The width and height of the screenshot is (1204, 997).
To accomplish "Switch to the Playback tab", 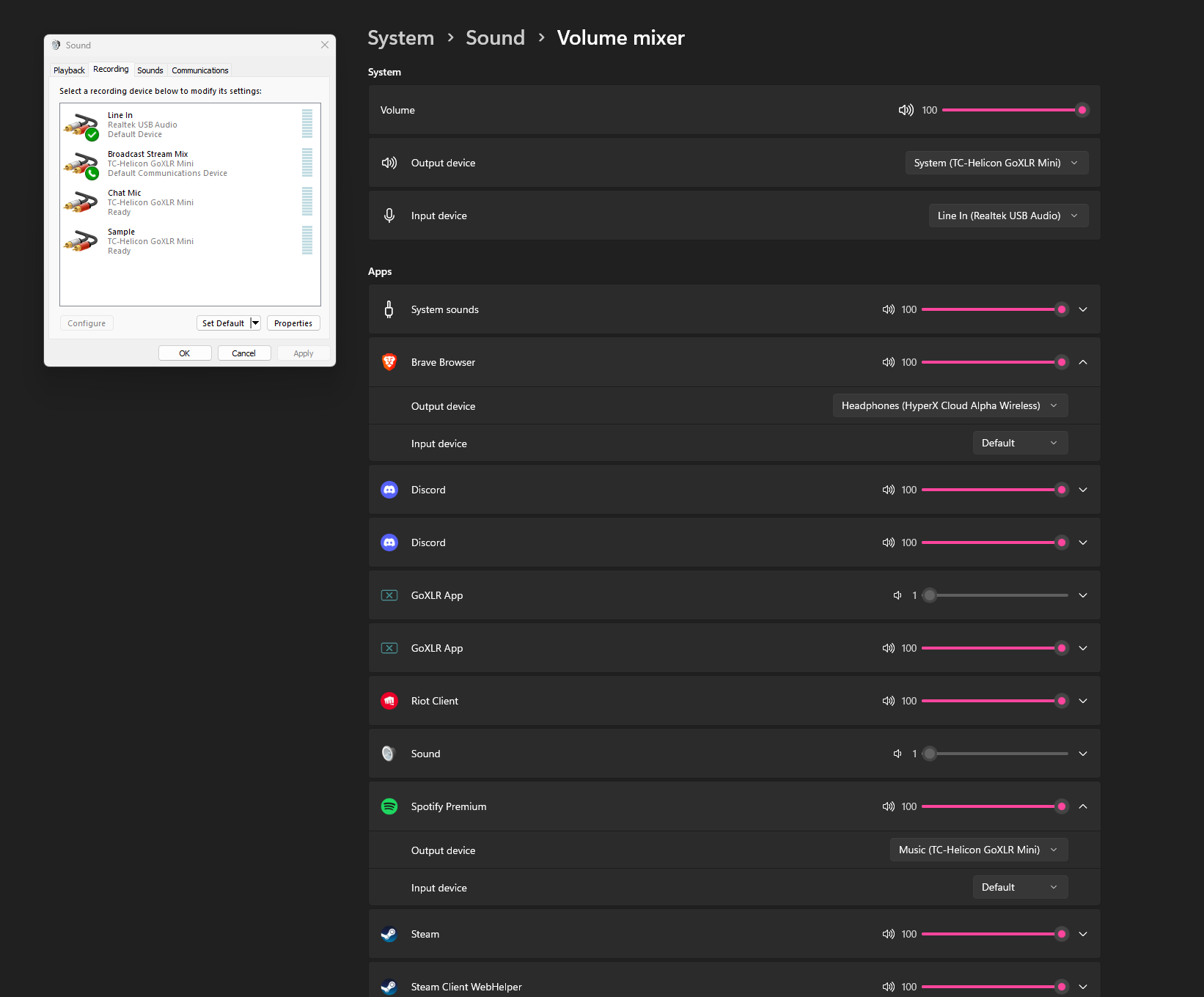I will (x=69, y=70).
